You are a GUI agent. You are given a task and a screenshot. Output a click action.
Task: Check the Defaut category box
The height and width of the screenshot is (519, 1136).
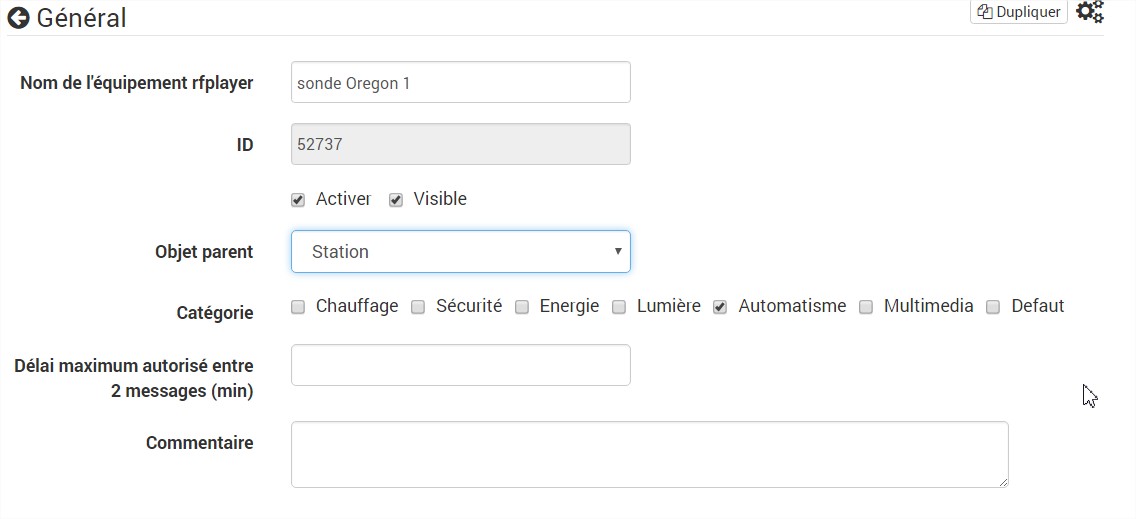tap(993, 307)
